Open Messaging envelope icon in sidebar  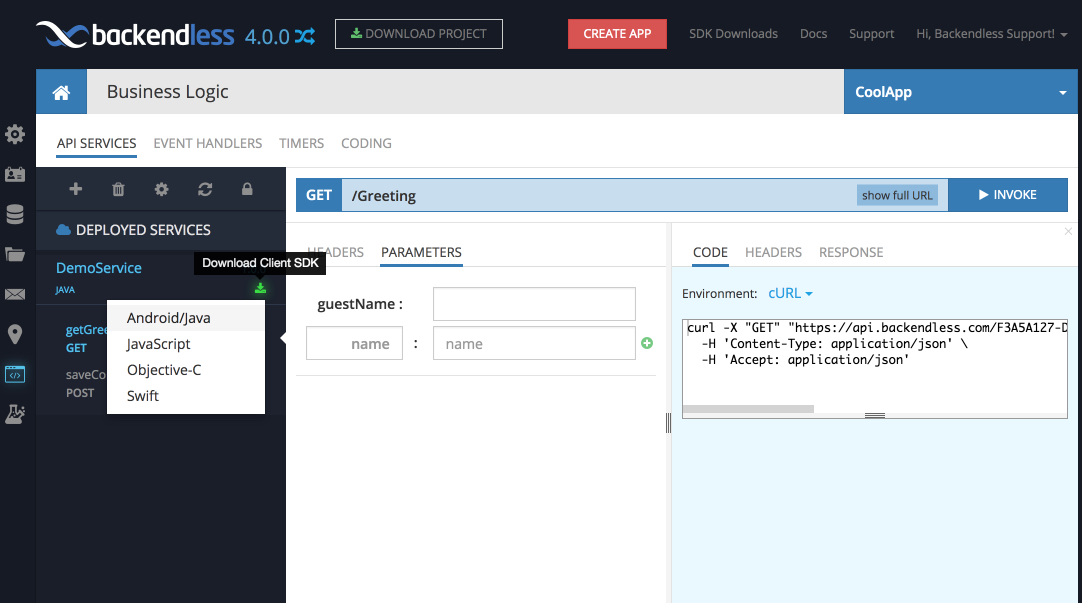pyautogui.click(x=14, y=295)
